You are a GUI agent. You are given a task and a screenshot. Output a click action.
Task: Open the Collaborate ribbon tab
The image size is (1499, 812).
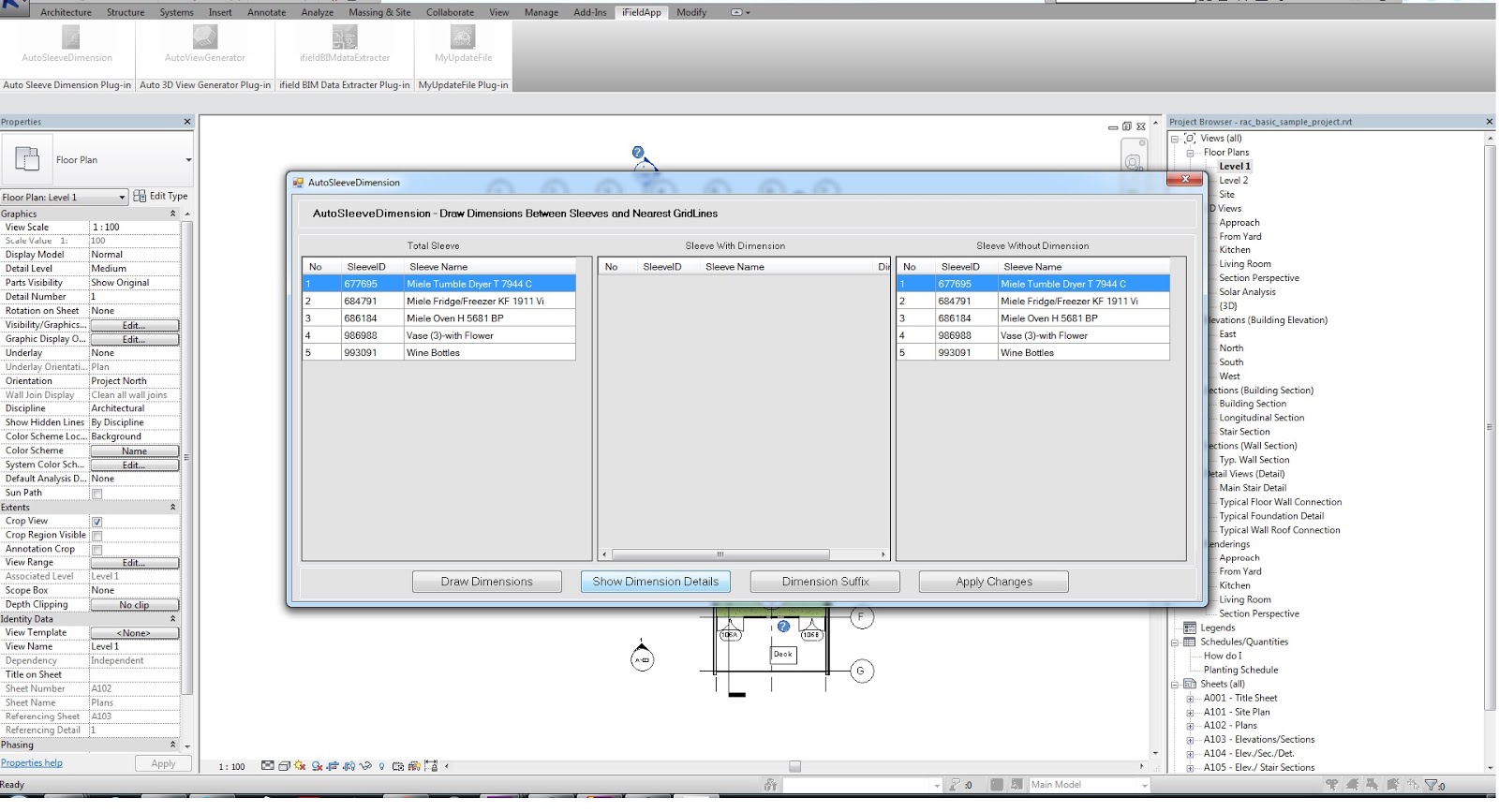450,12
